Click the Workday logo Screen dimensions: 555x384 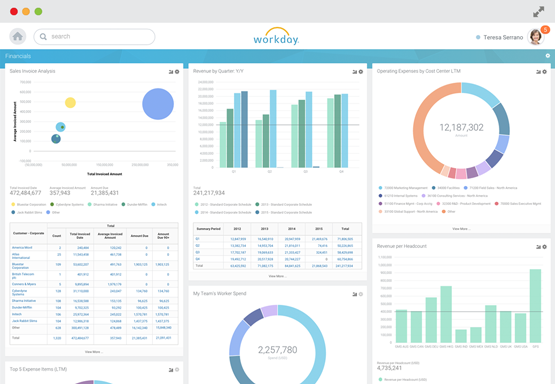coord(276,36)
